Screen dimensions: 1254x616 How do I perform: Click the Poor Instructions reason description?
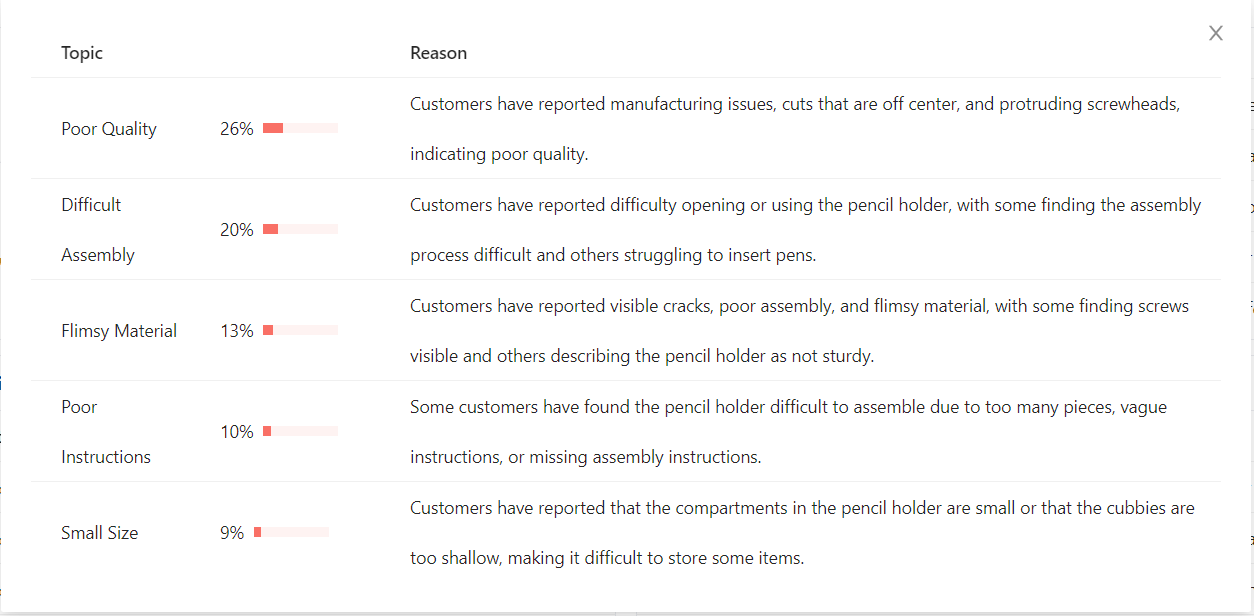(x=788, y=432)
